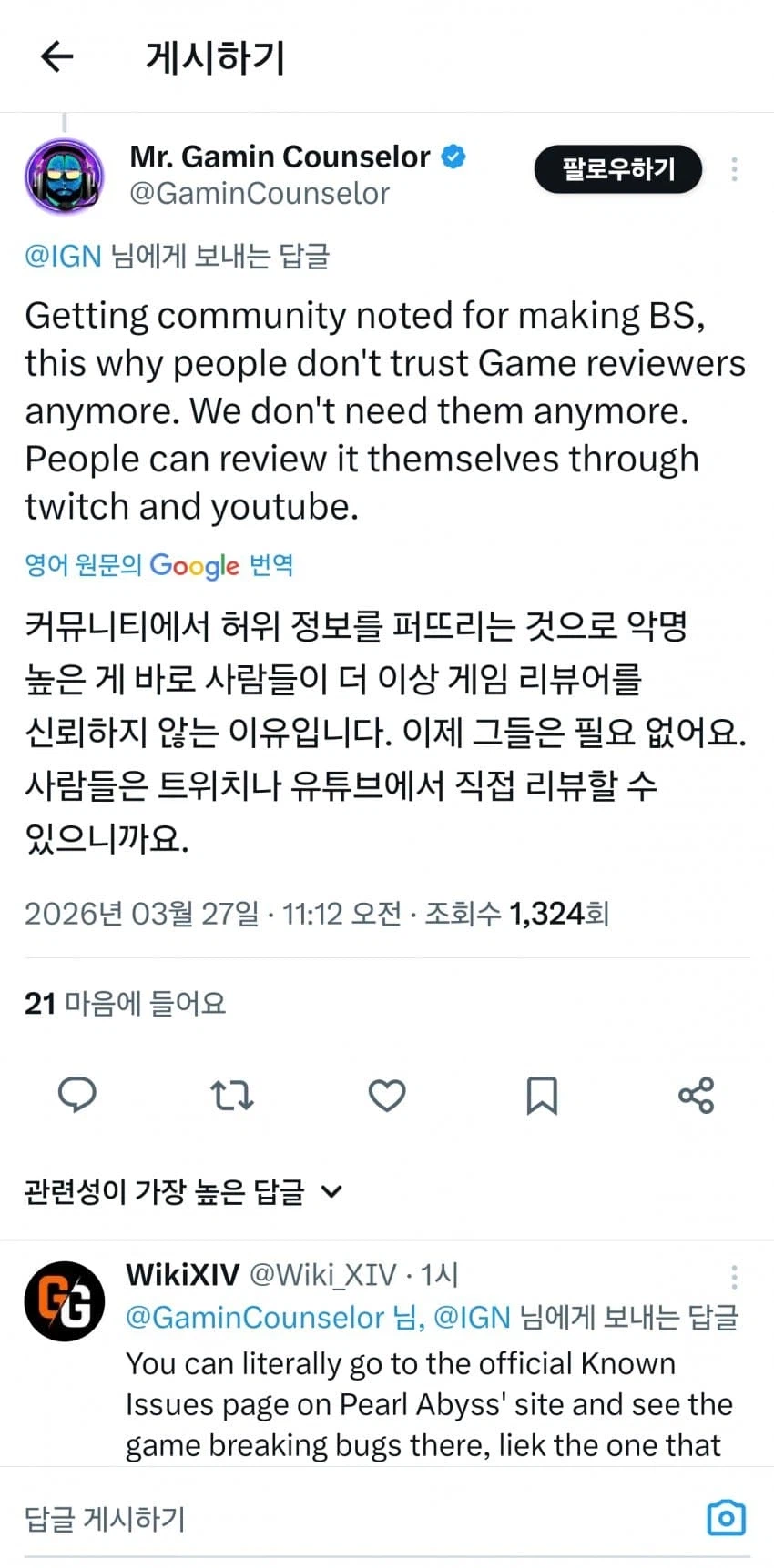The height and width of the screenshot is (1568, 774).
Task: Bookmark this post
Action: (x=541, y=1096)
